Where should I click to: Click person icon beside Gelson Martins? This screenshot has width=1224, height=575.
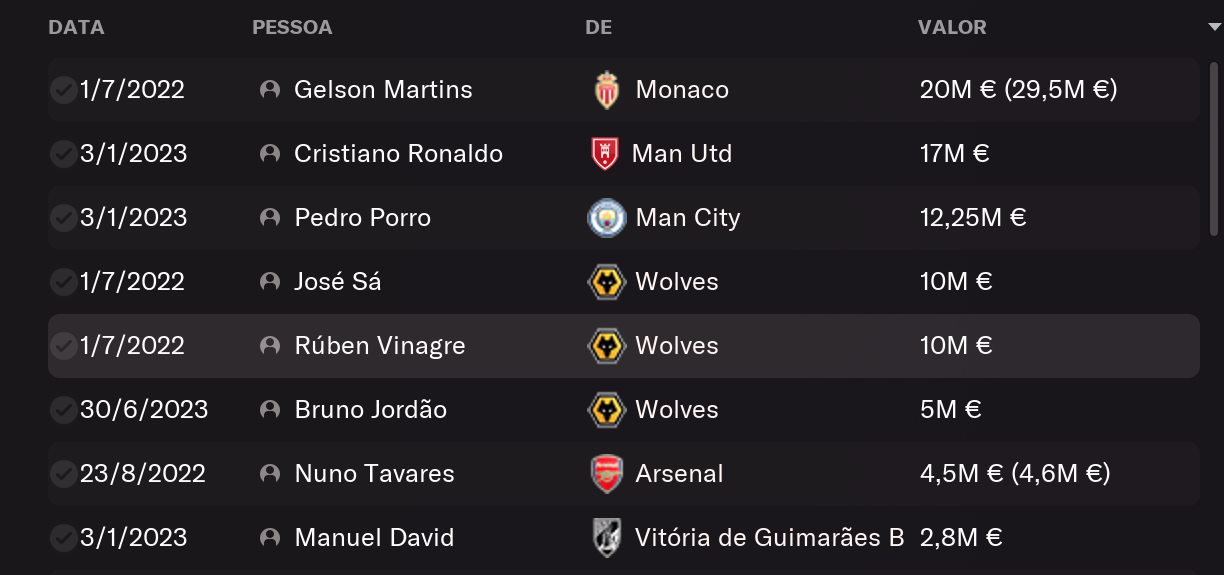(269, 90)
